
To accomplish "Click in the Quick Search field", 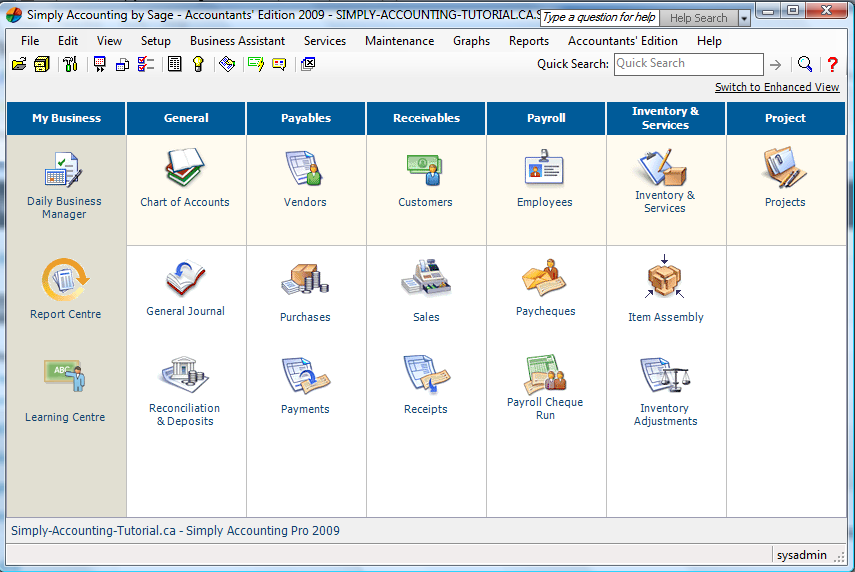I will point(688,64).
